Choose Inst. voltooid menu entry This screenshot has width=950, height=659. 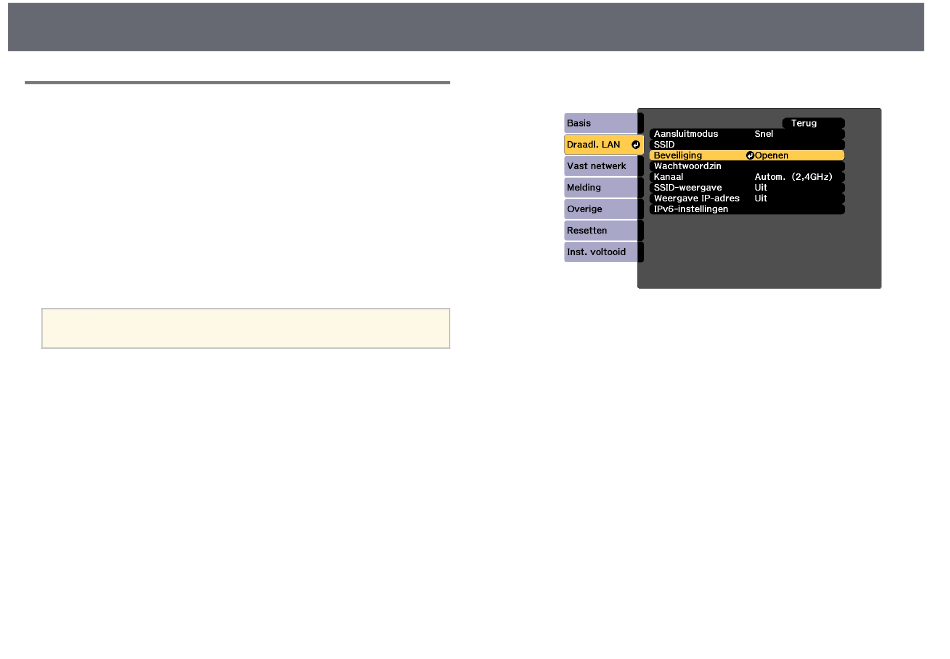(603, 252)
